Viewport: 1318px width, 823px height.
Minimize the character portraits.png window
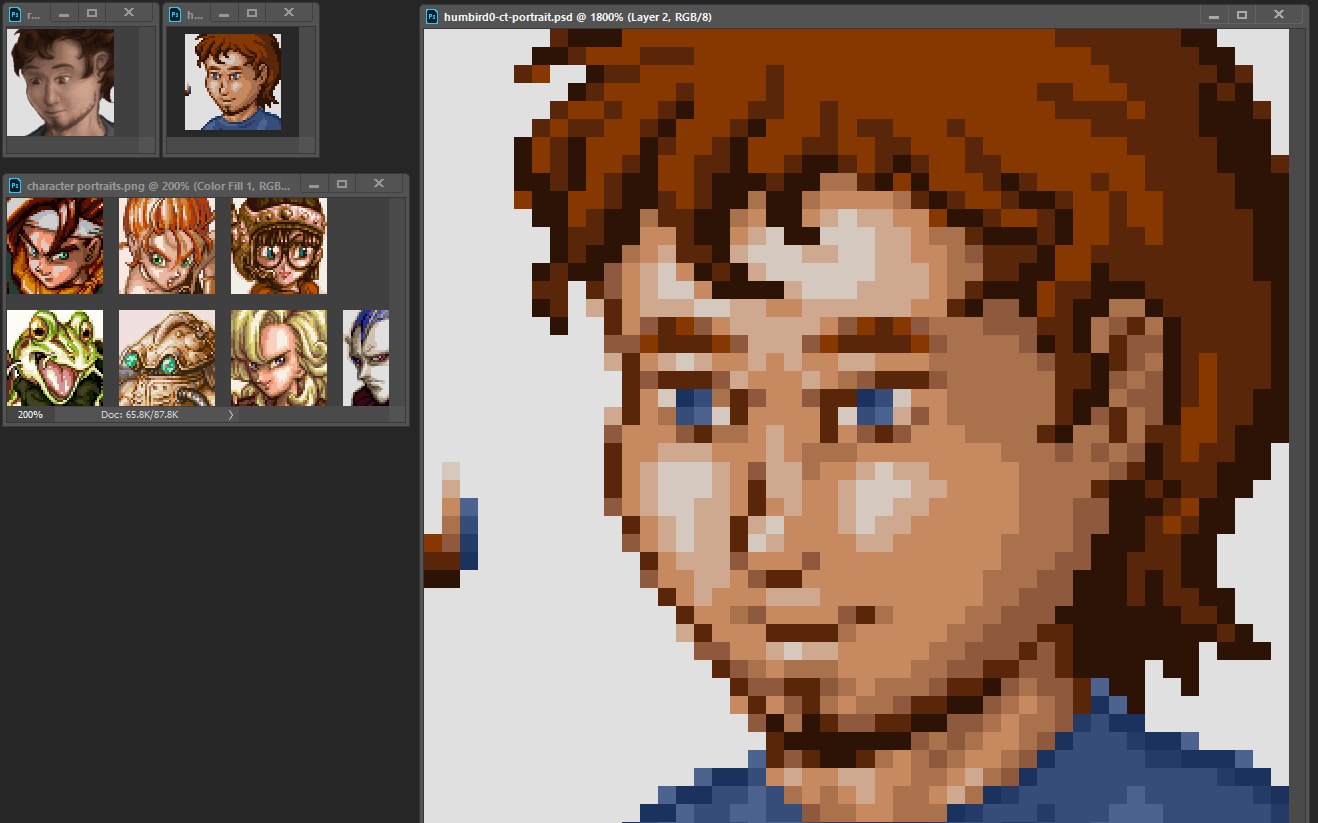click(x=312, y=185)
